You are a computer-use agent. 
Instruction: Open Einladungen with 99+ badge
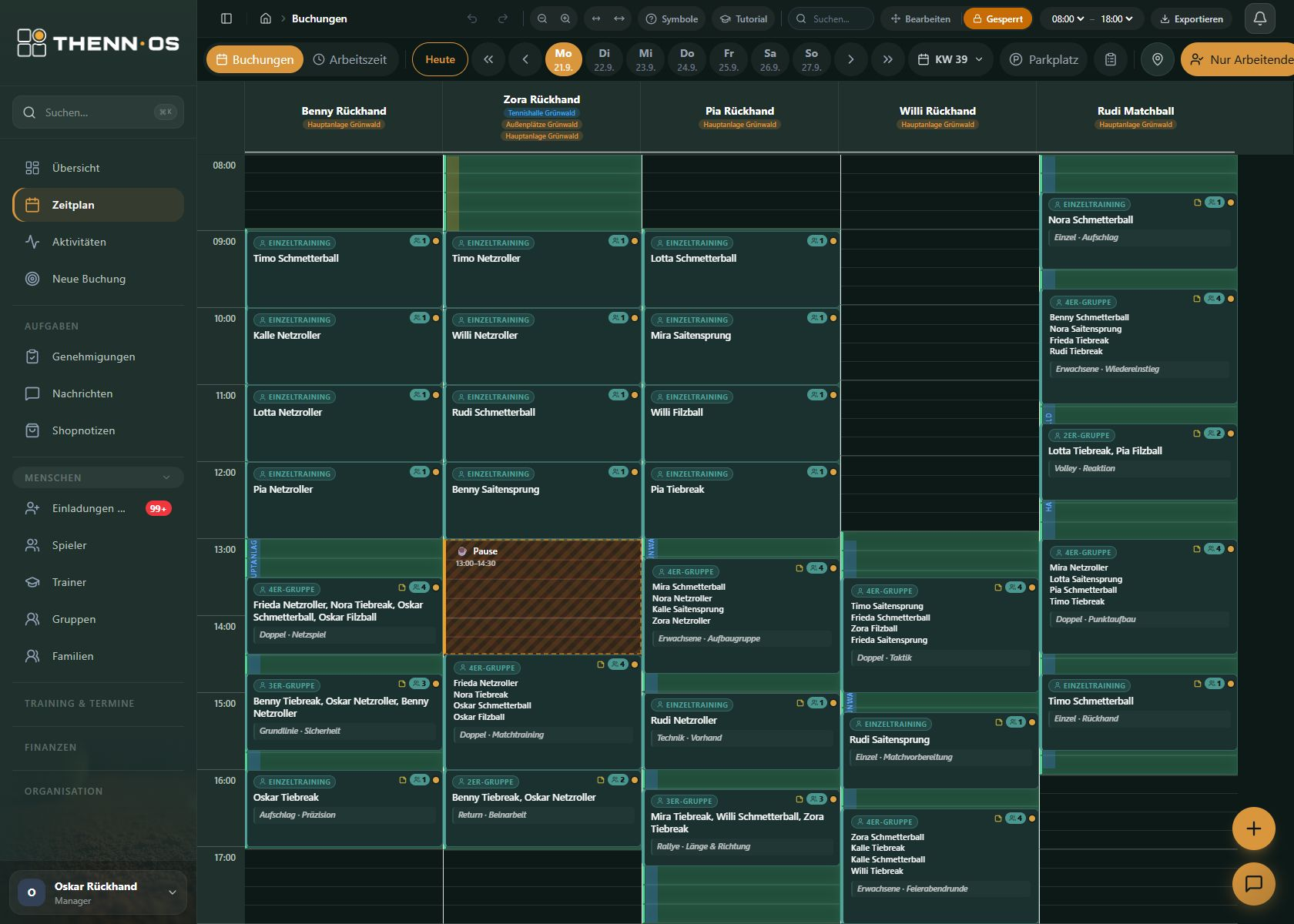click(98, 508)
